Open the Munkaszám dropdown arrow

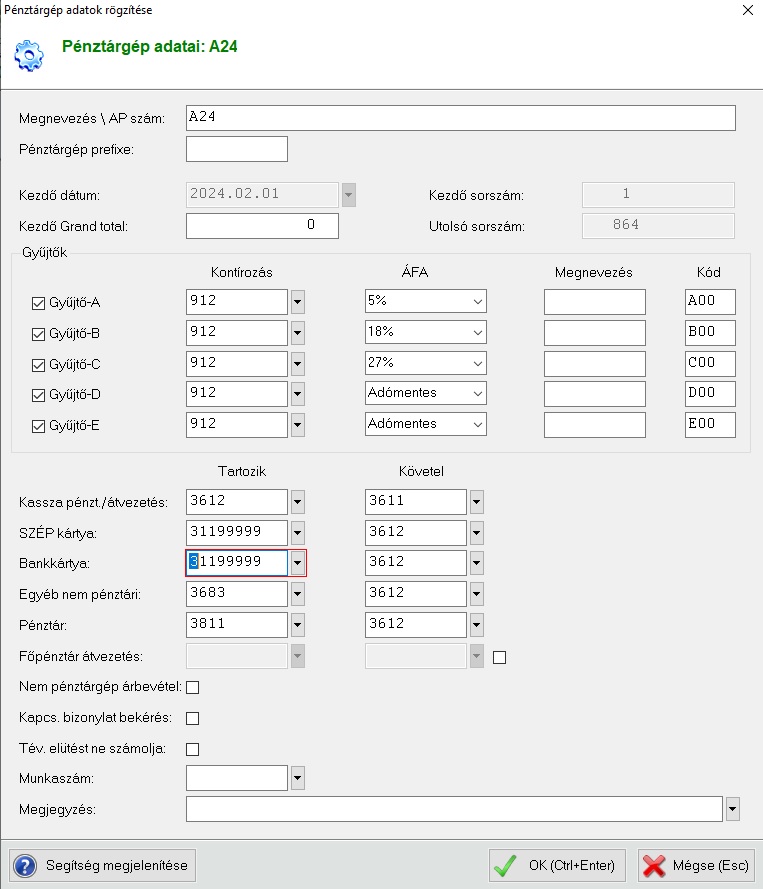pos(297,777)
